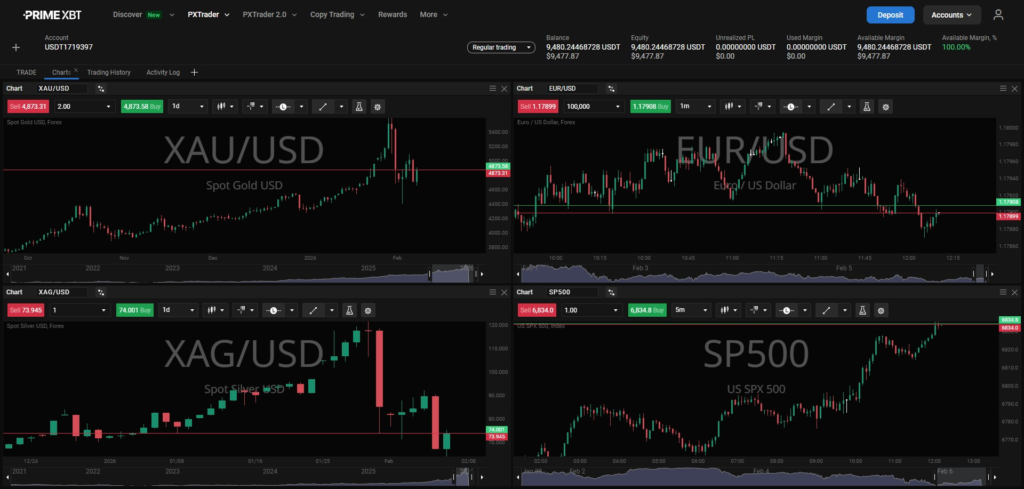Select the line drawing tool on EUR/USD chart
1024x489 pixels.
click(x=830, y=106)
